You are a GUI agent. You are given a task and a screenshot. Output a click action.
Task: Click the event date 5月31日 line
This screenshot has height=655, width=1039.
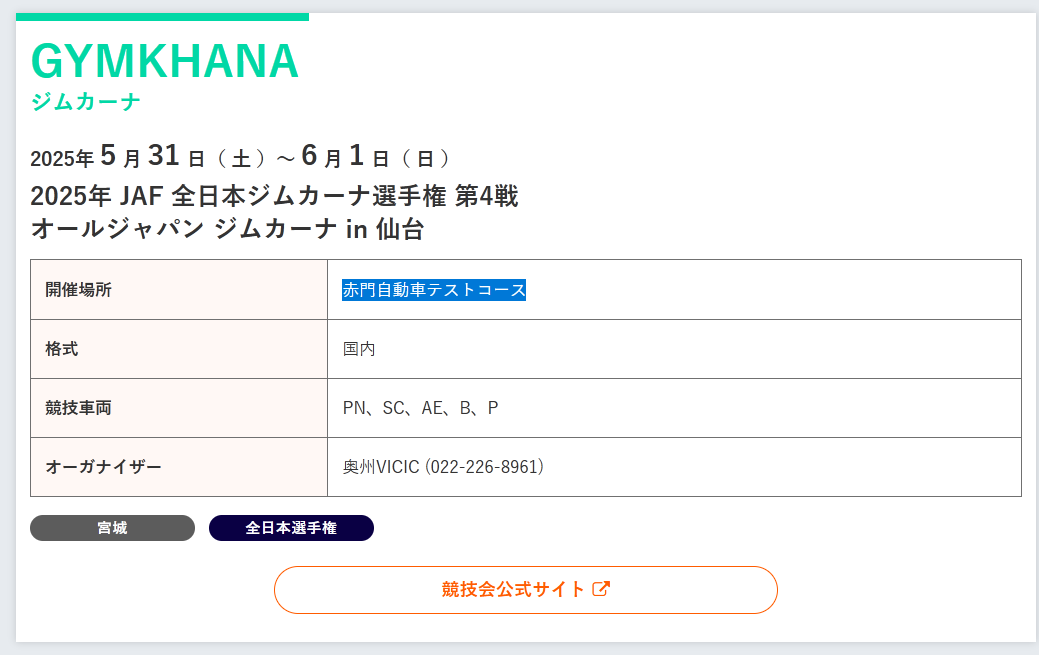(x=241, y=156)
